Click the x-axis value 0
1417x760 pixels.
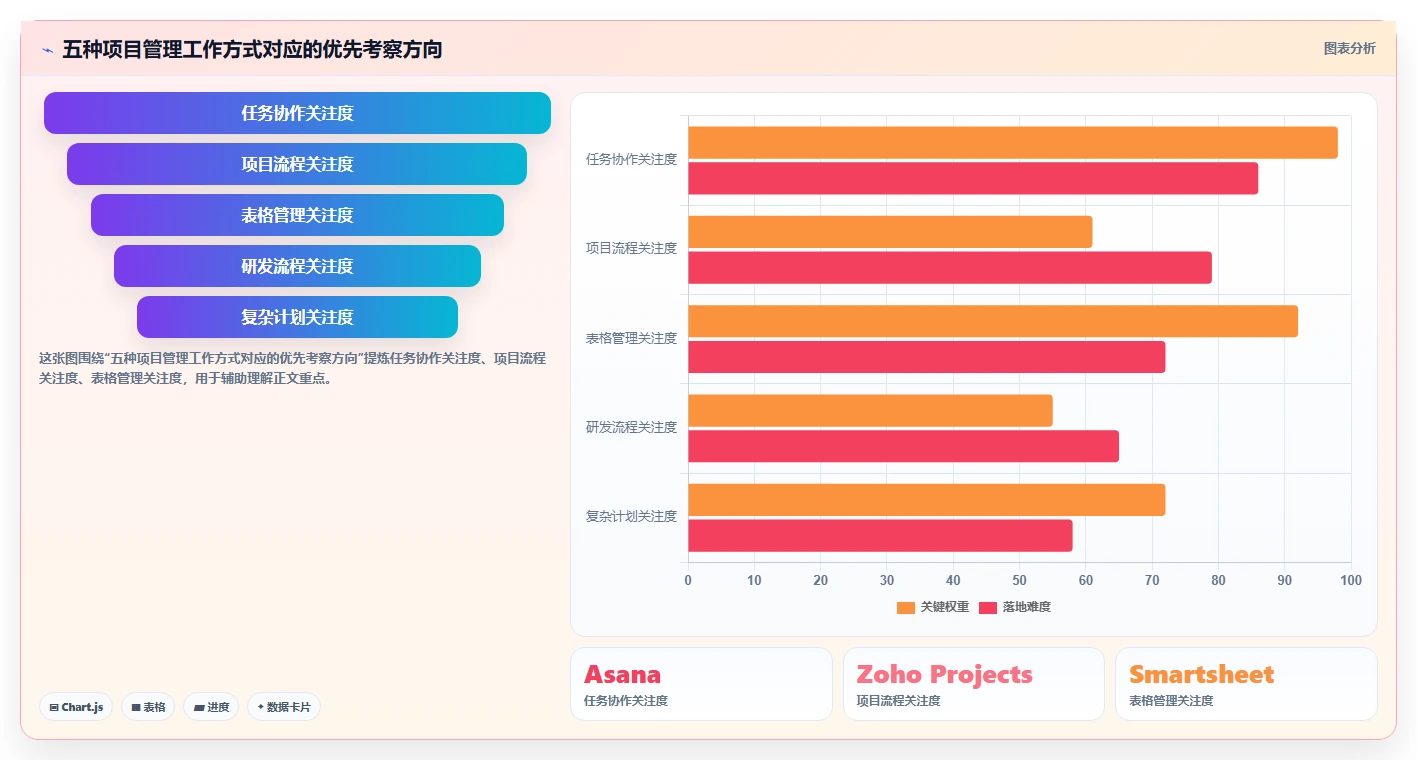pos(688,580)
